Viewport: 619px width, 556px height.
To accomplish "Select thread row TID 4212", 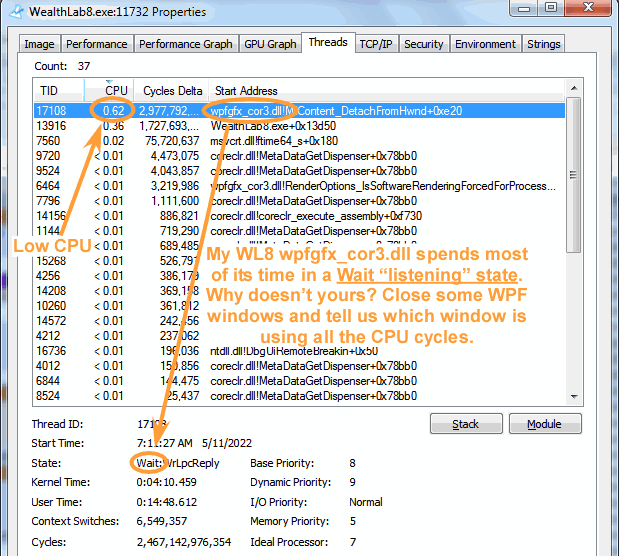I will pyautogui.click(x=299, y=336).
